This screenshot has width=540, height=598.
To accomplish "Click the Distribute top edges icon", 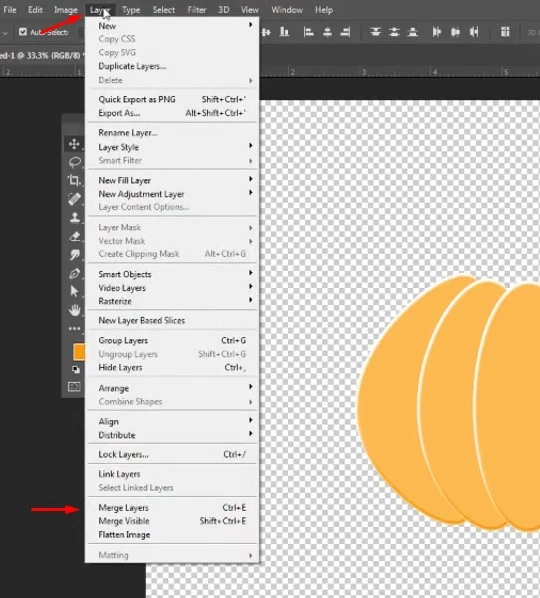I will coord(376,32).
